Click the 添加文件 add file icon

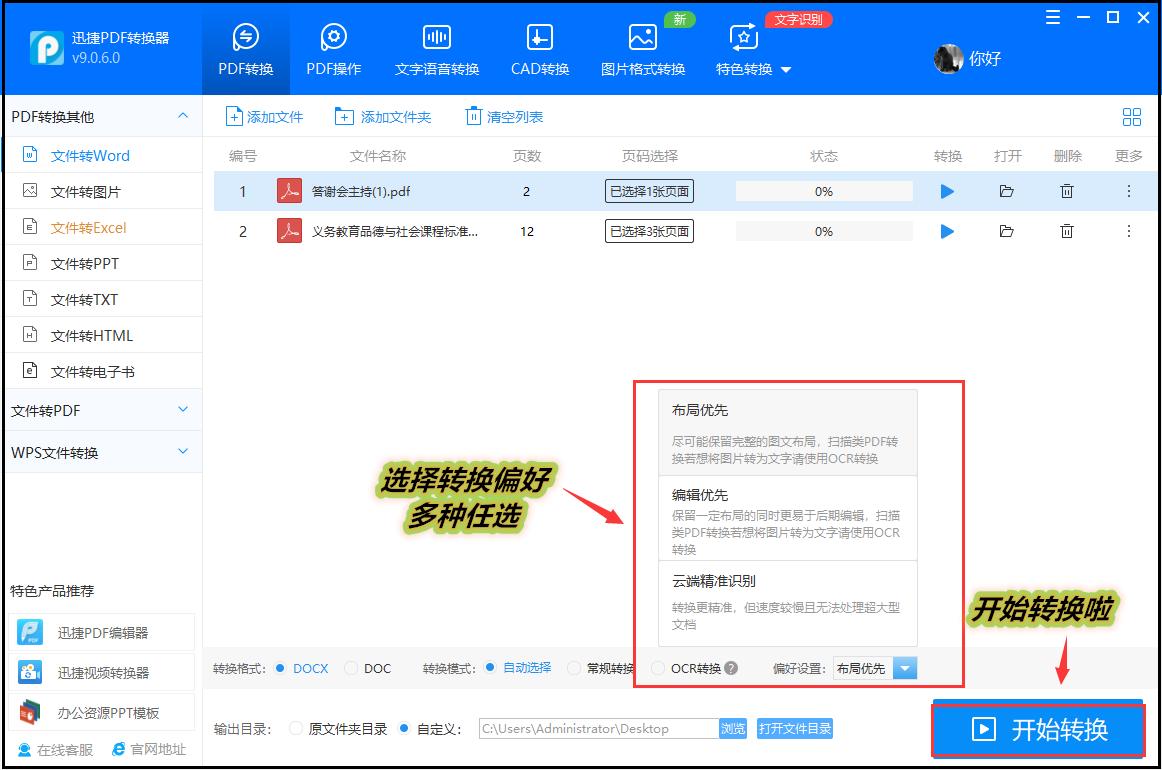coord(234,116)
